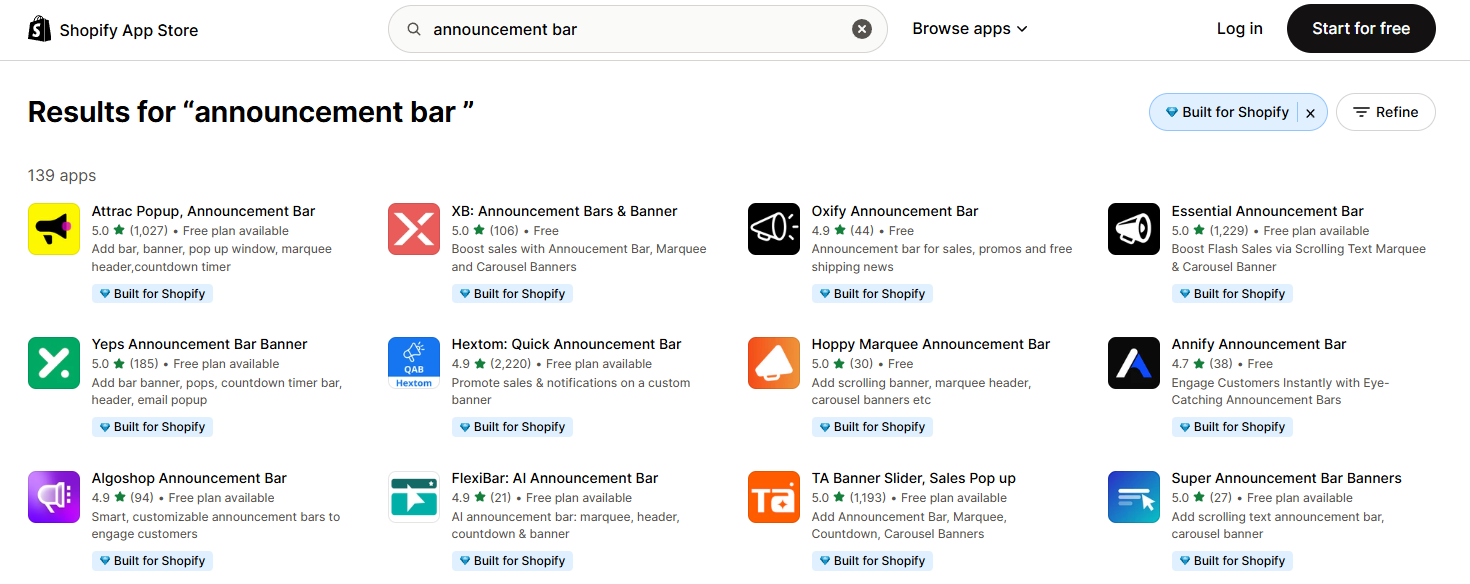Focus the announcement bar search field
The height and width of the screenshot is (584, 1470).
(638, 29)
